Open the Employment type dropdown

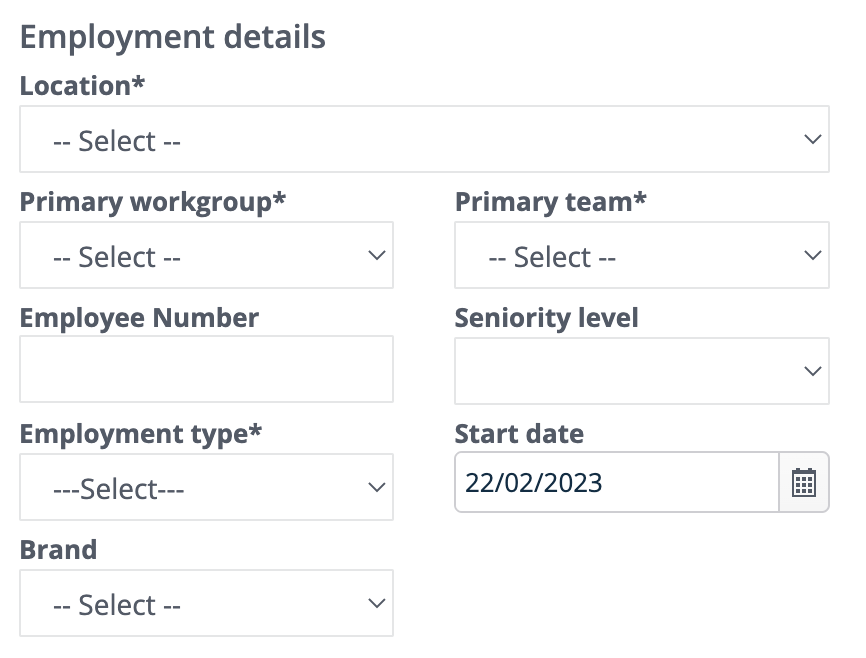(207, 487)
